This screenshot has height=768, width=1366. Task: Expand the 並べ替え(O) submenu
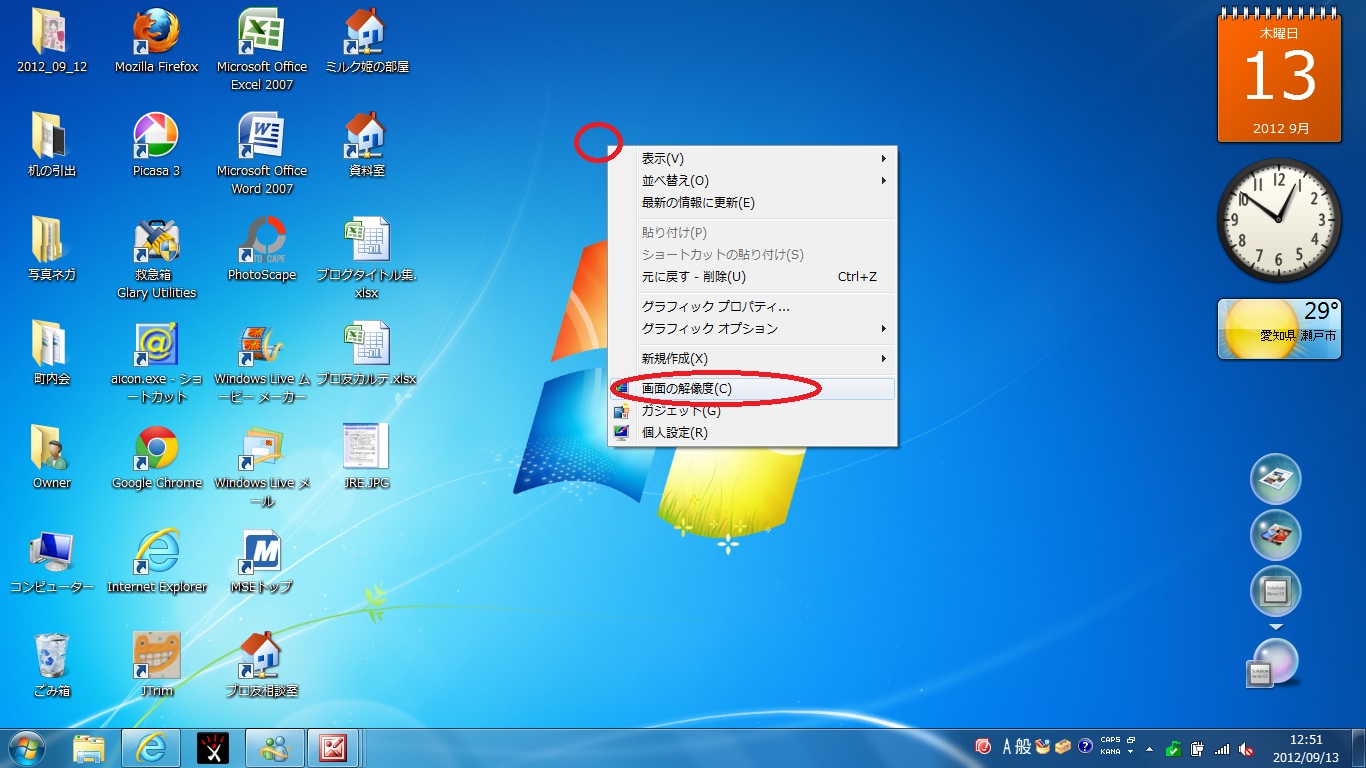click(x=753, y=181)
